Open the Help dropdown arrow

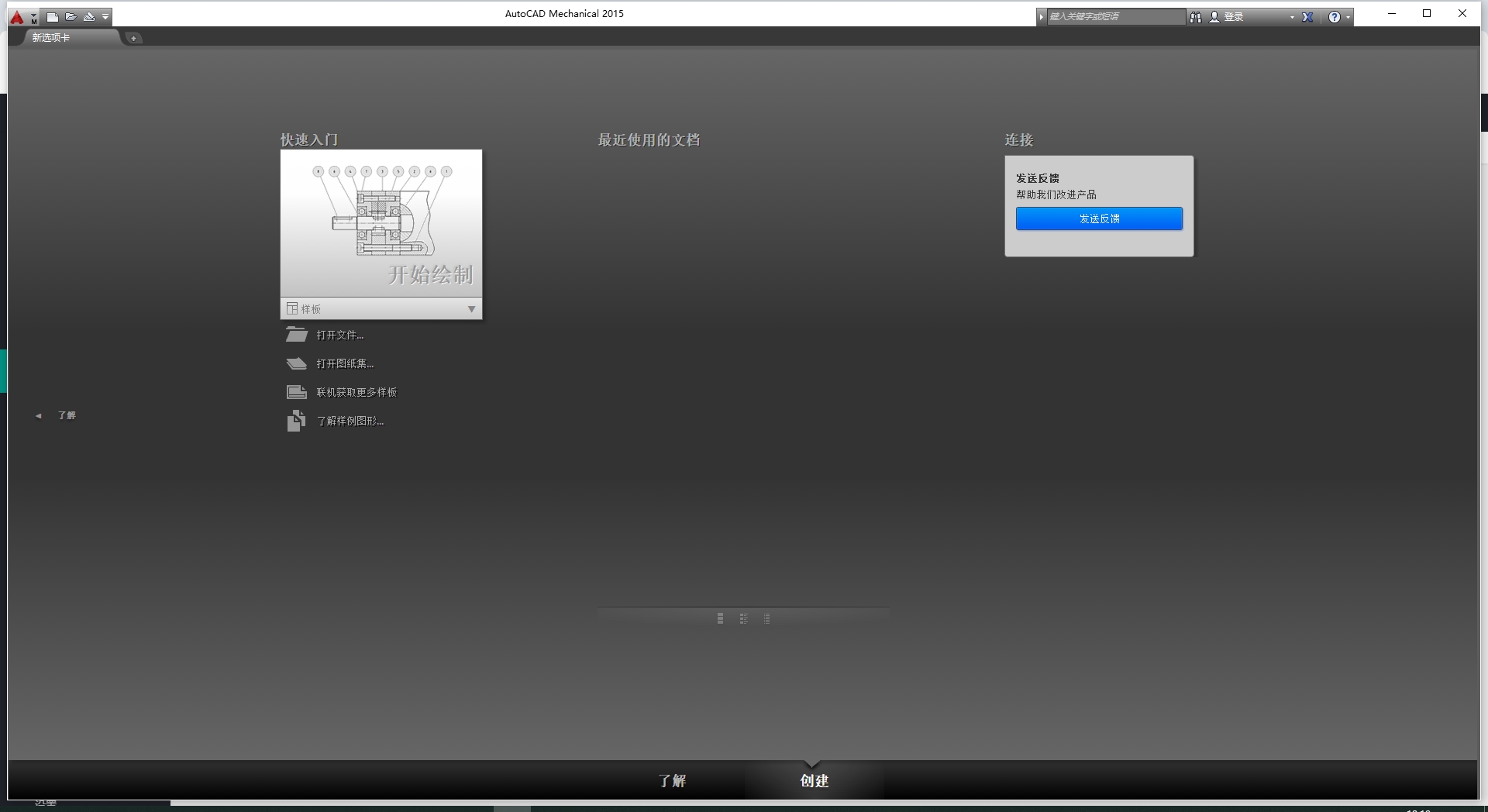1348,17
